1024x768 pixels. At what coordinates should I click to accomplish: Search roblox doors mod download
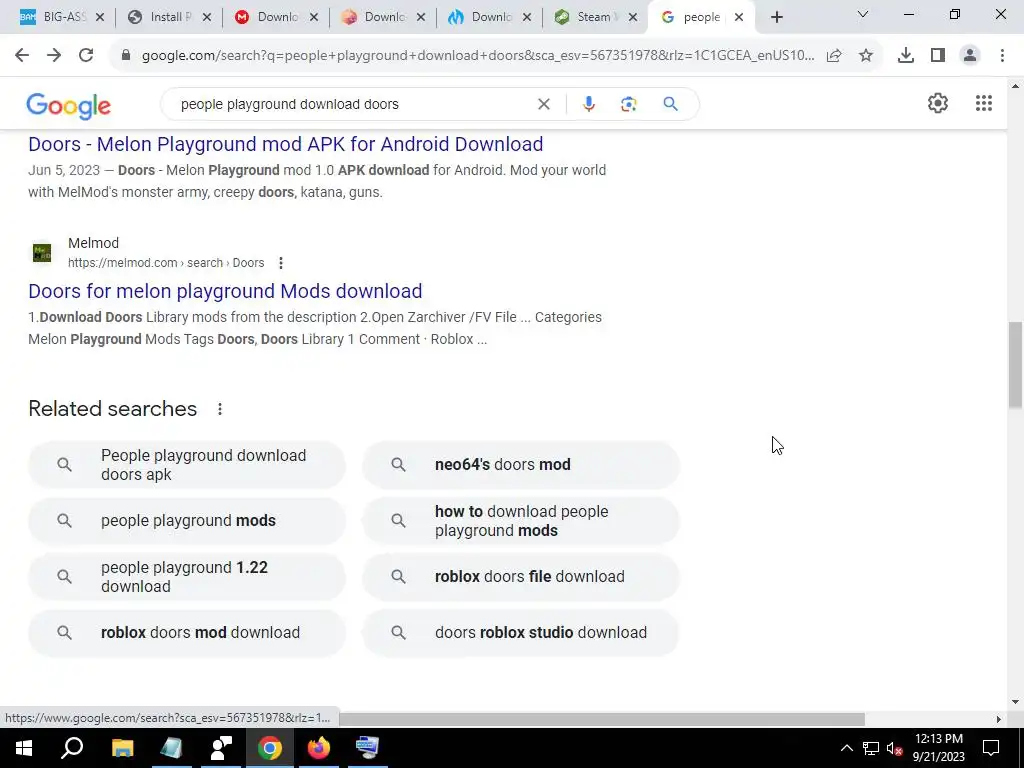pos(187,633)
